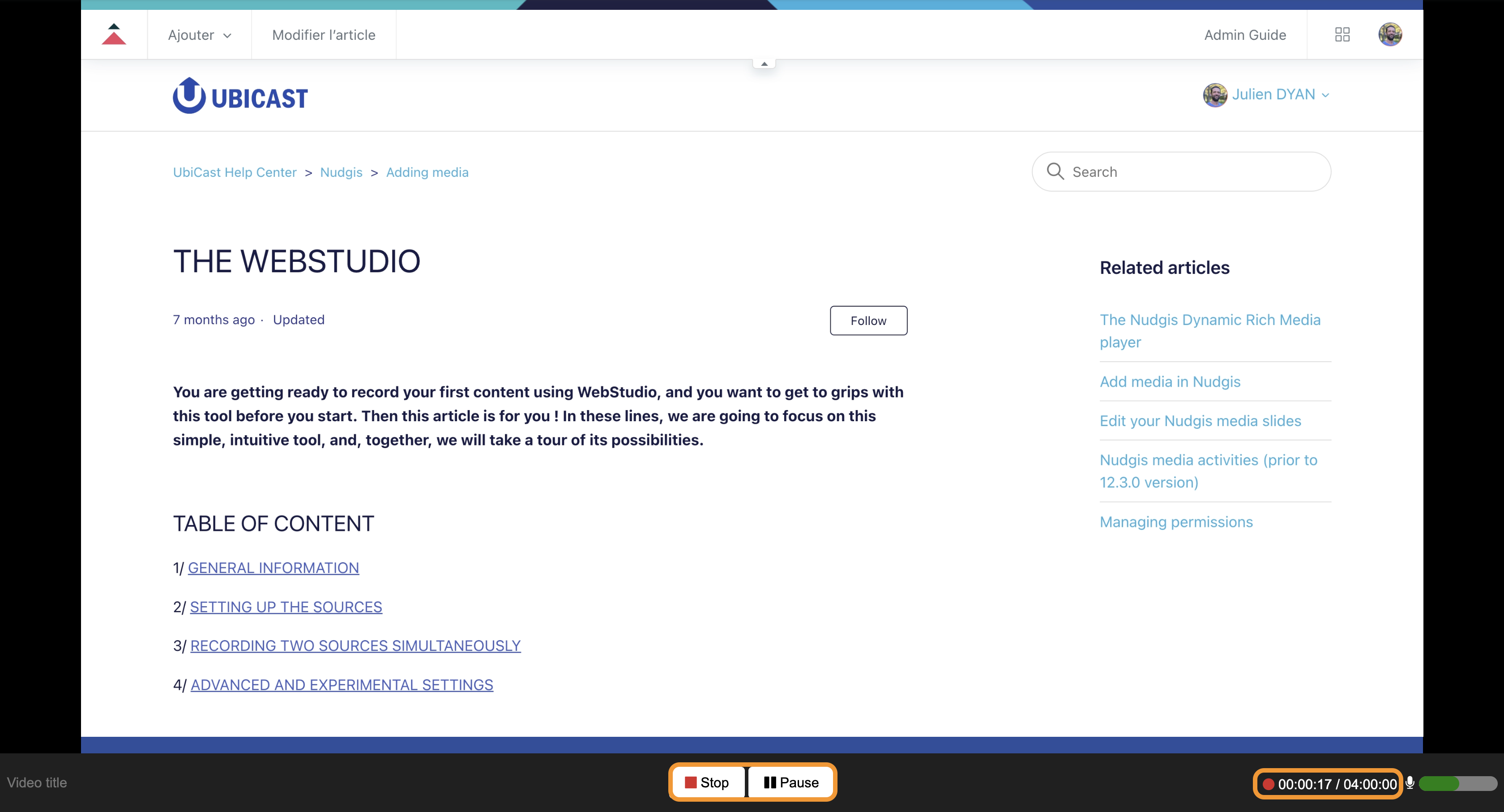Screen dimensions: 1504x812
Task: Pause the recording
Action: pyautogui.click(x=791, y=782)
